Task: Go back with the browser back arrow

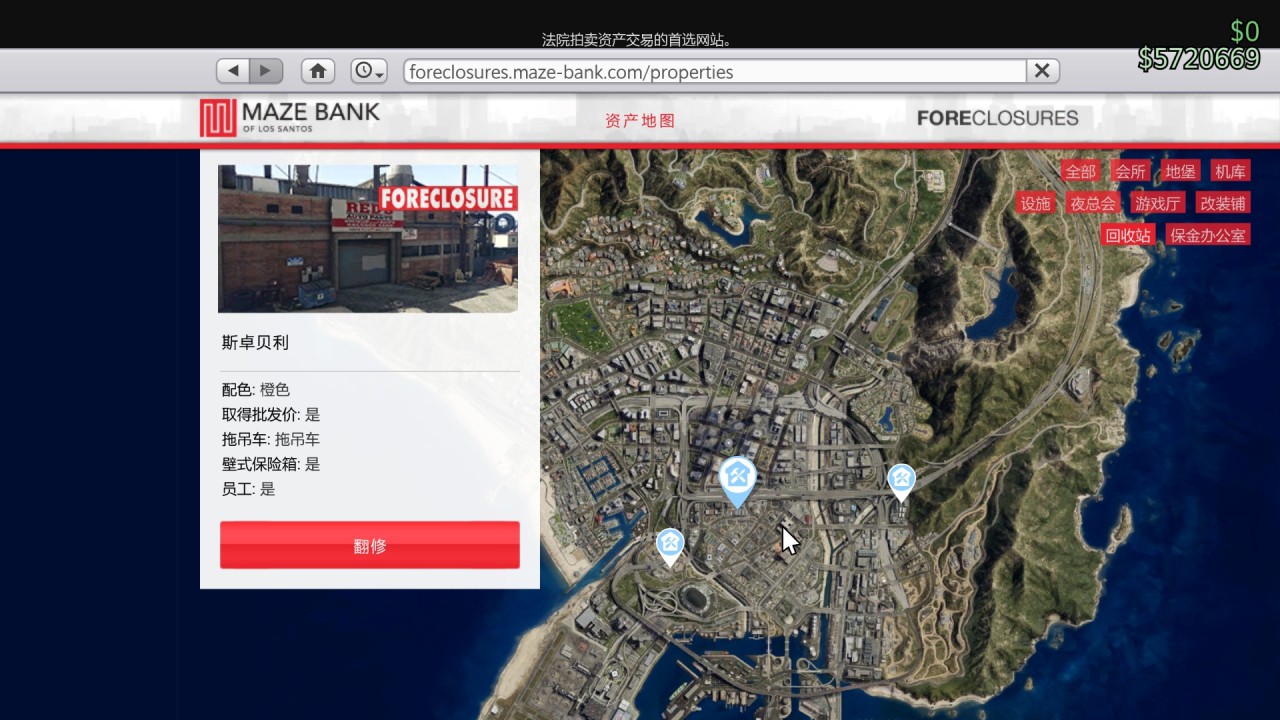Action: point(233,71)
